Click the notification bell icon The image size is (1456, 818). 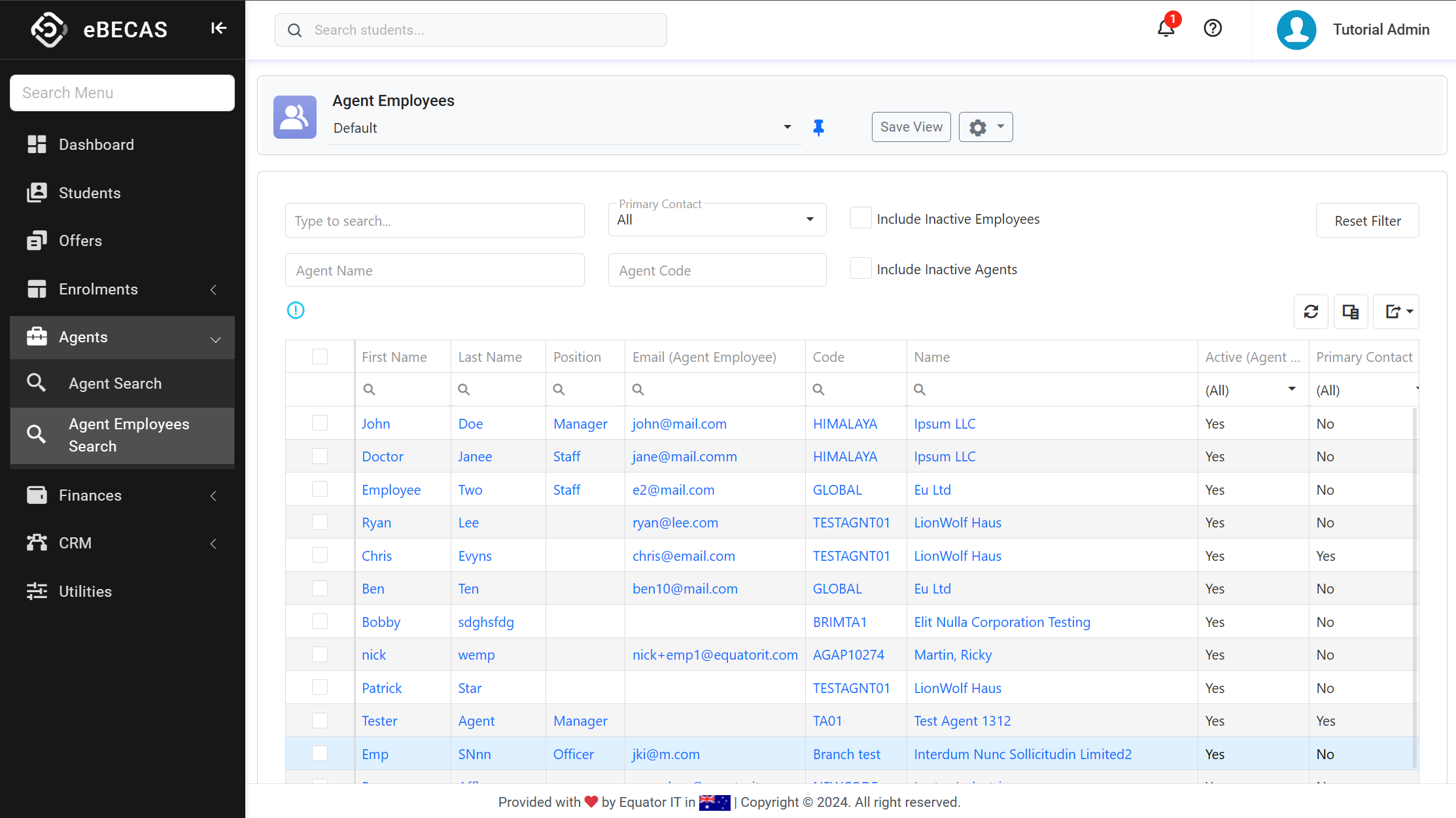coord(1166,29)
